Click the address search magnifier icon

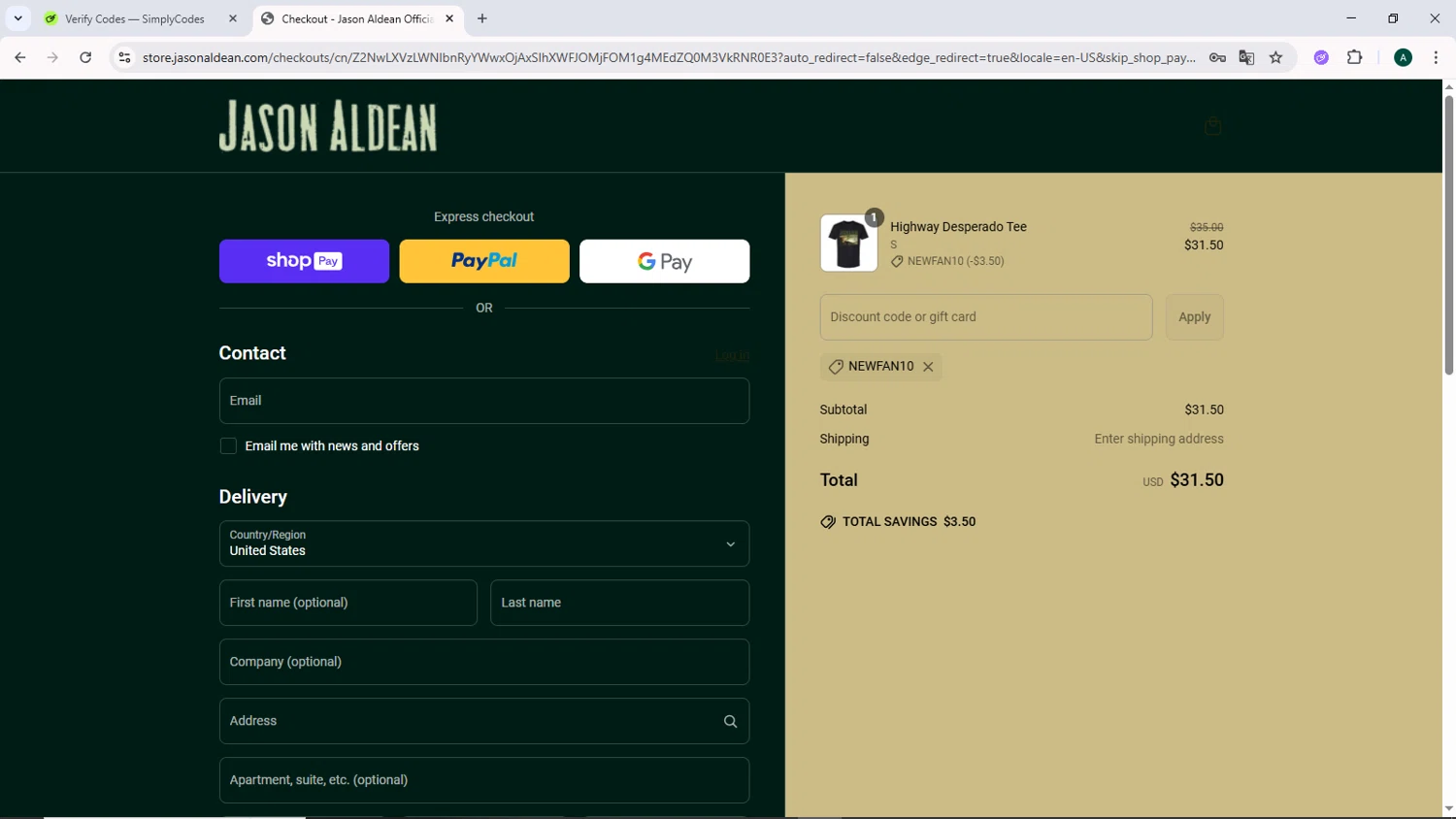730,721
